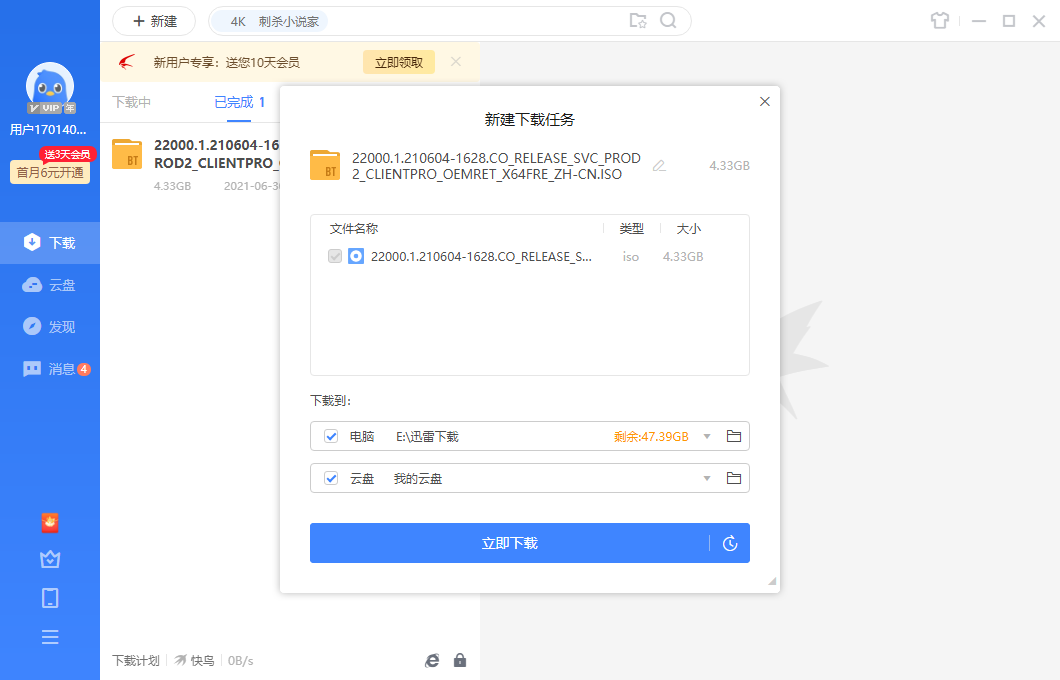This screenshot has width=1060, height=680.
Task: Open the skin theme icon in the title bar
Action: tap(939, 20)
